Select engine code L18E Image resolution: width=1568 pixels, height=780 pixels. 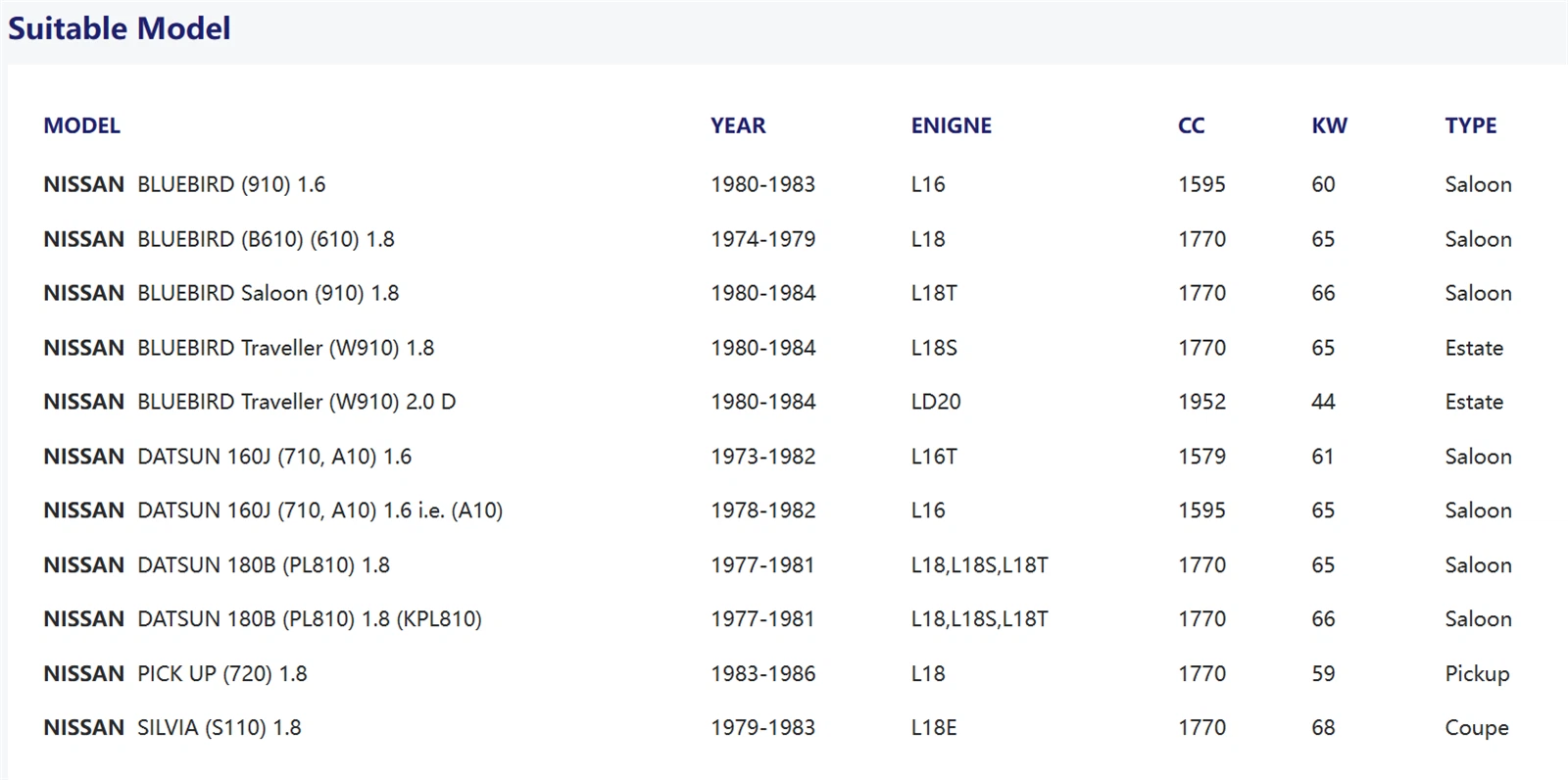[x=933, y=728]
